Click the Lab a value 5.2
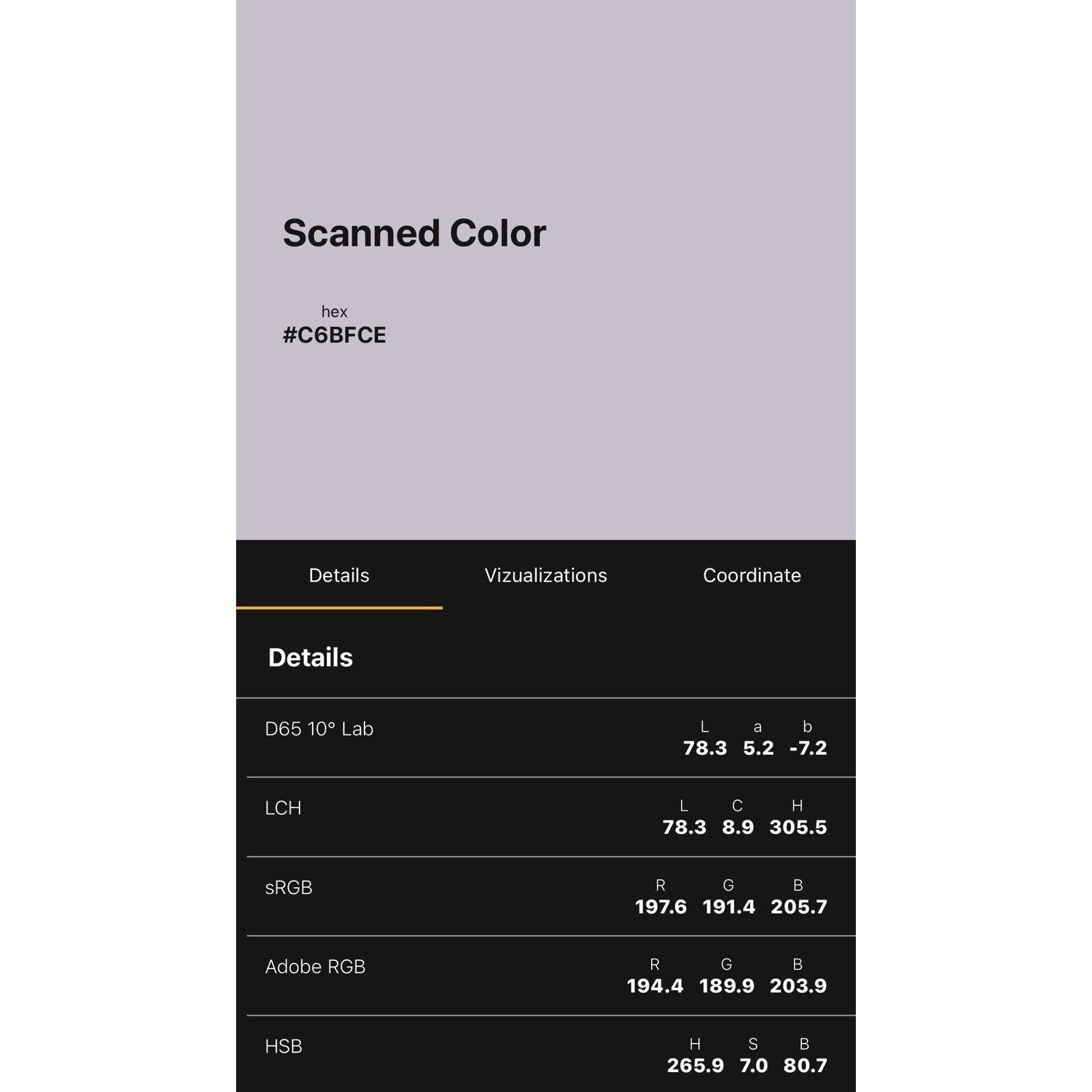The height and width of the screenshot is (1092, 1092). click(x=758, y=748)
